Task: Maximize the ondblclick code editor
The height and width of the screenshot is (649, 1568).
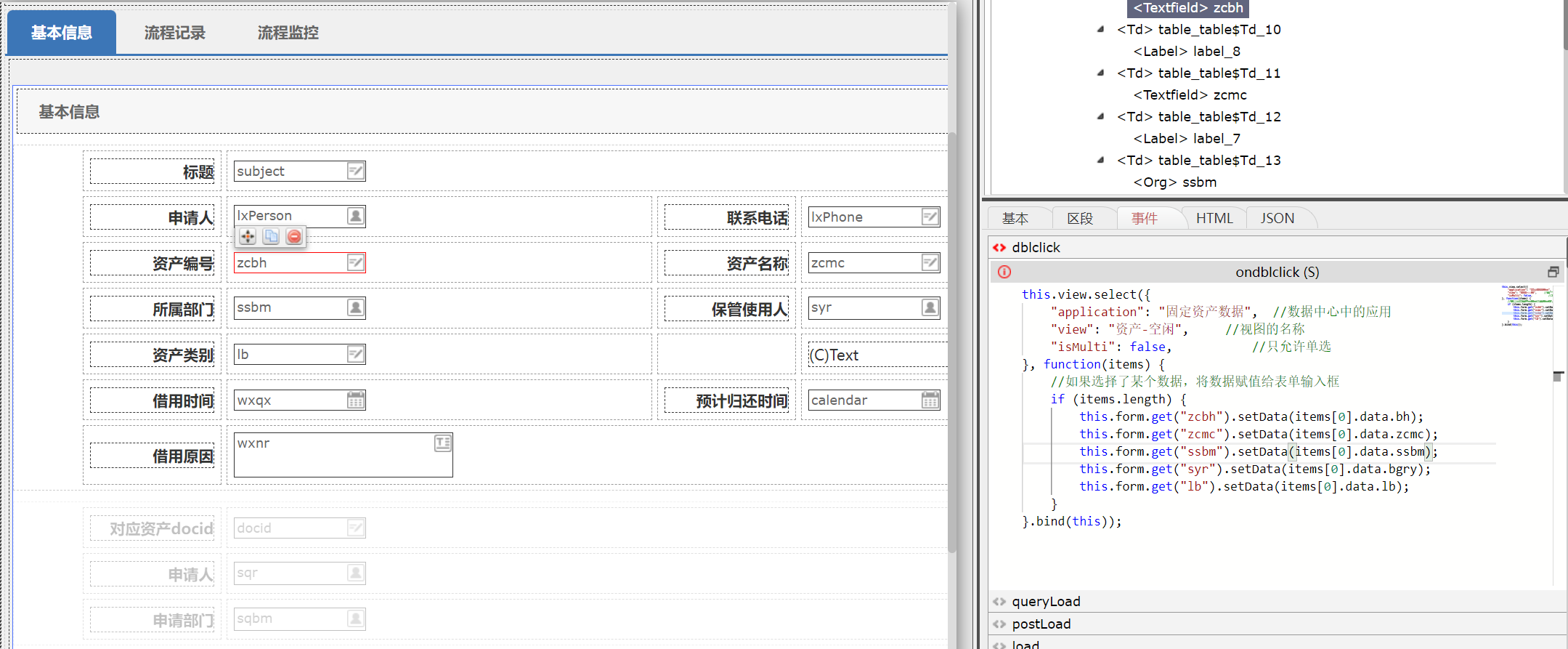Action: [1553, 272]
